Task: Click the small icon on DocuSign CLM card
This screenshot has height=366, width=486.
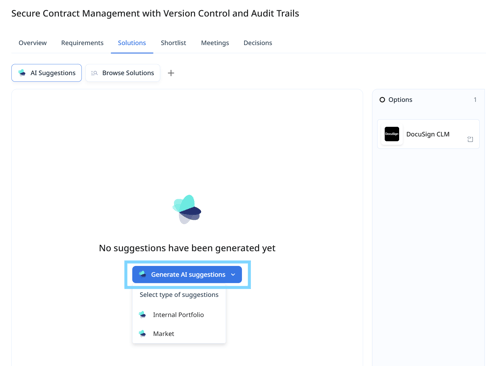Action: pos(470,139)
